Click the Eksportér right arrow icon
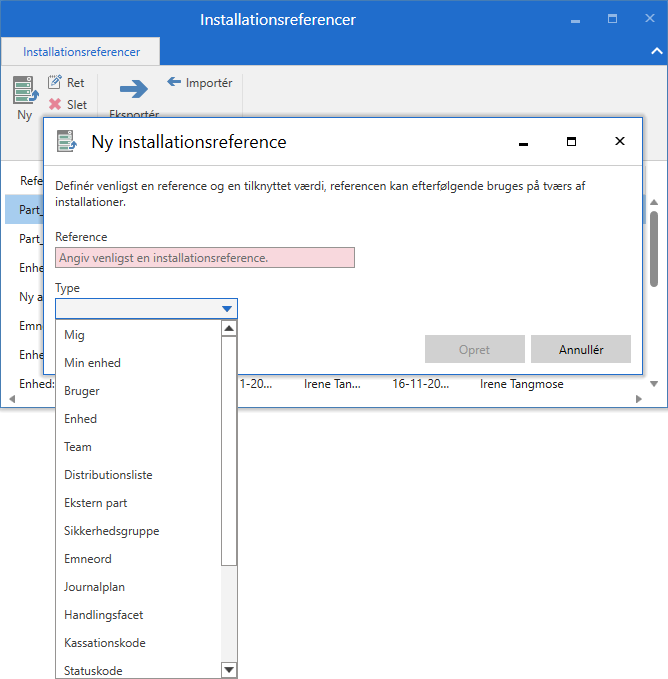 [x=134, y=89]
